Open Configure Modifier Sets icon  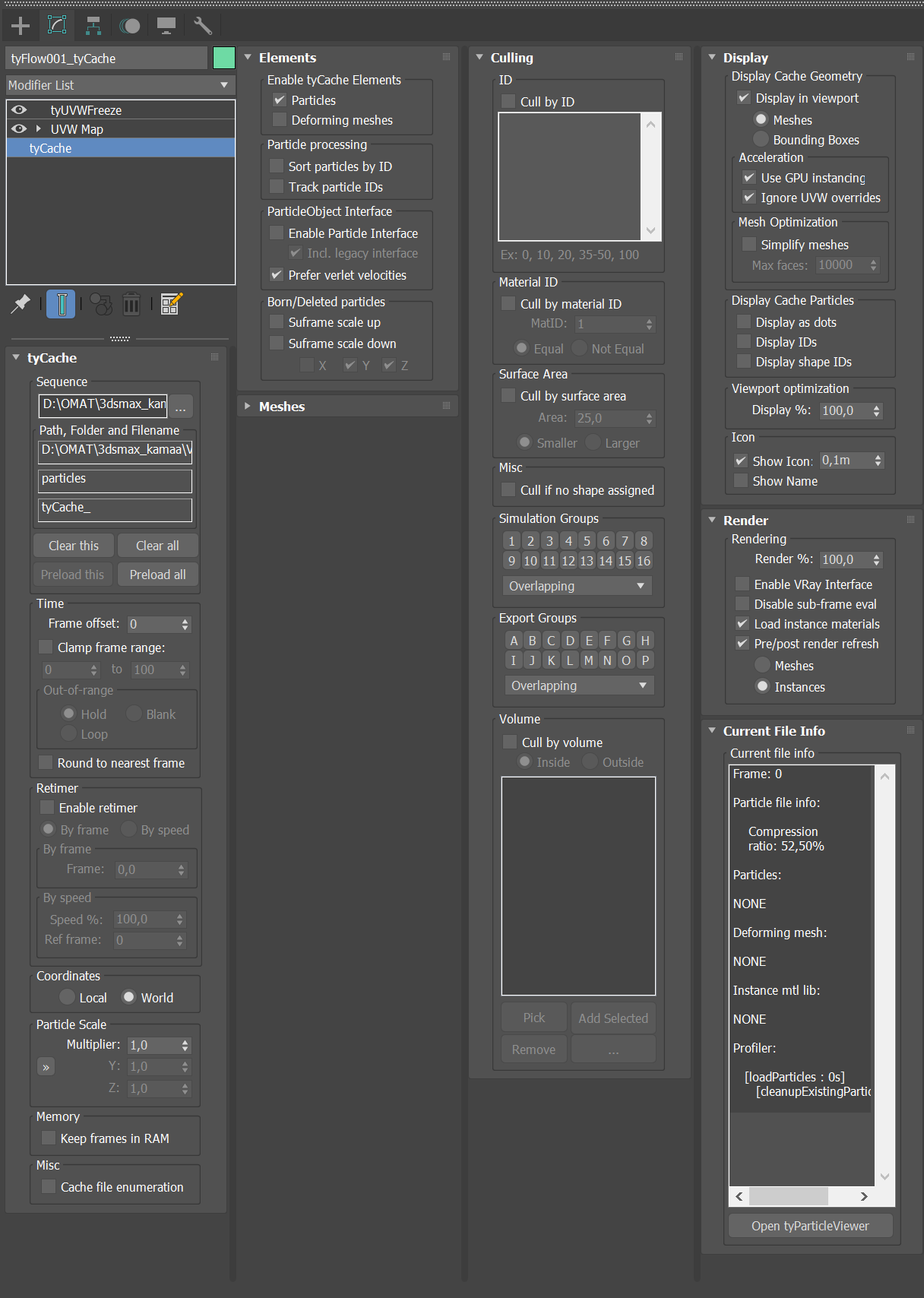172,304
